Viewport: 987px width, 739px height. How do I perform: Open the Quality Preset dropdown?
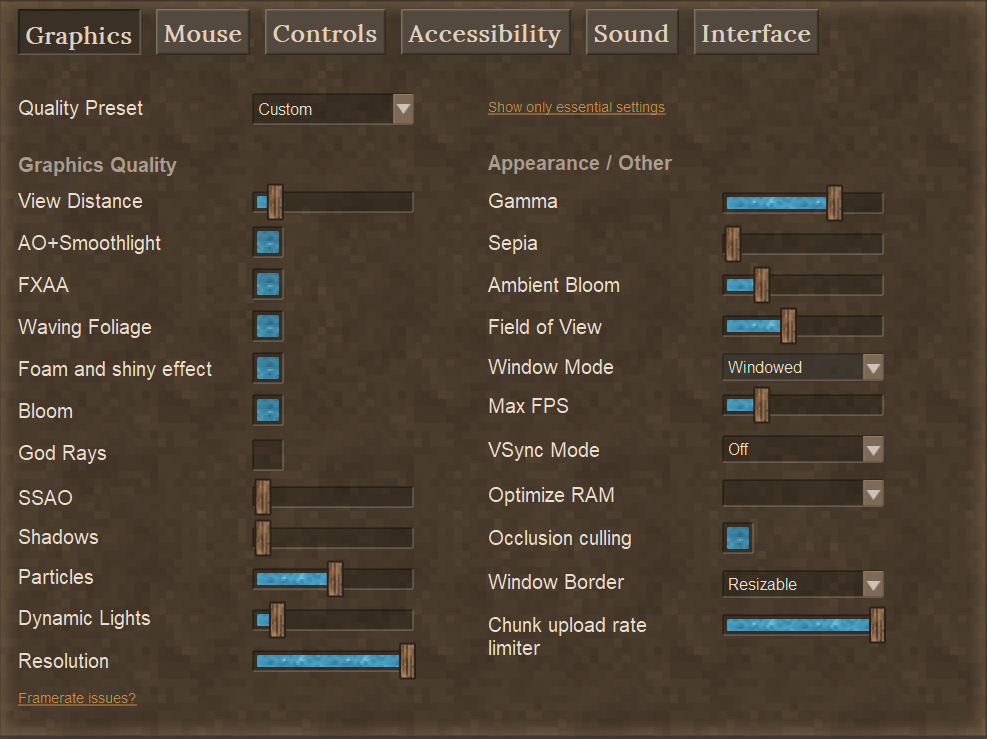click(333, 109)
